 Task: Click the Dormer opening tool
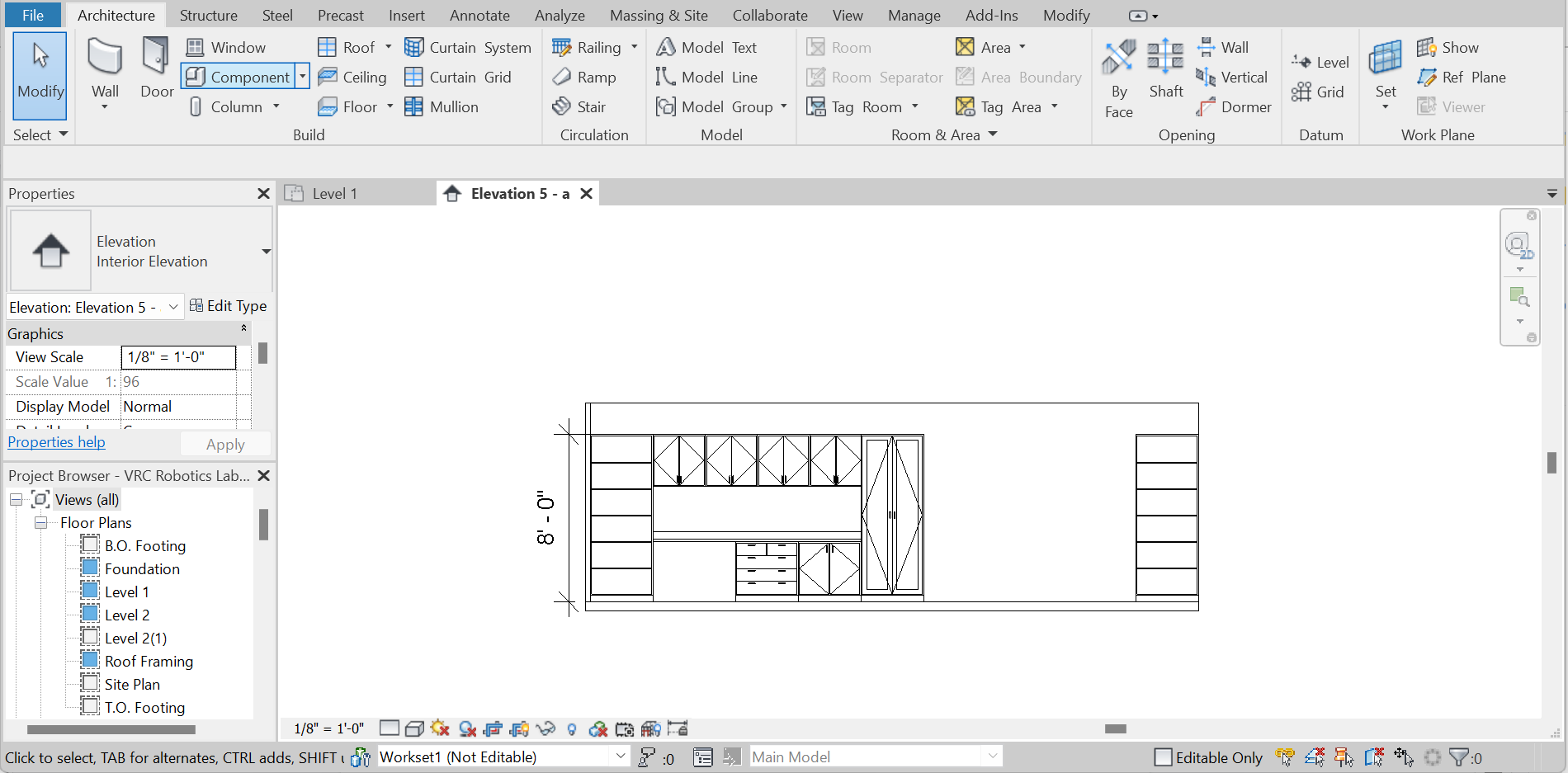[1235, 106]
